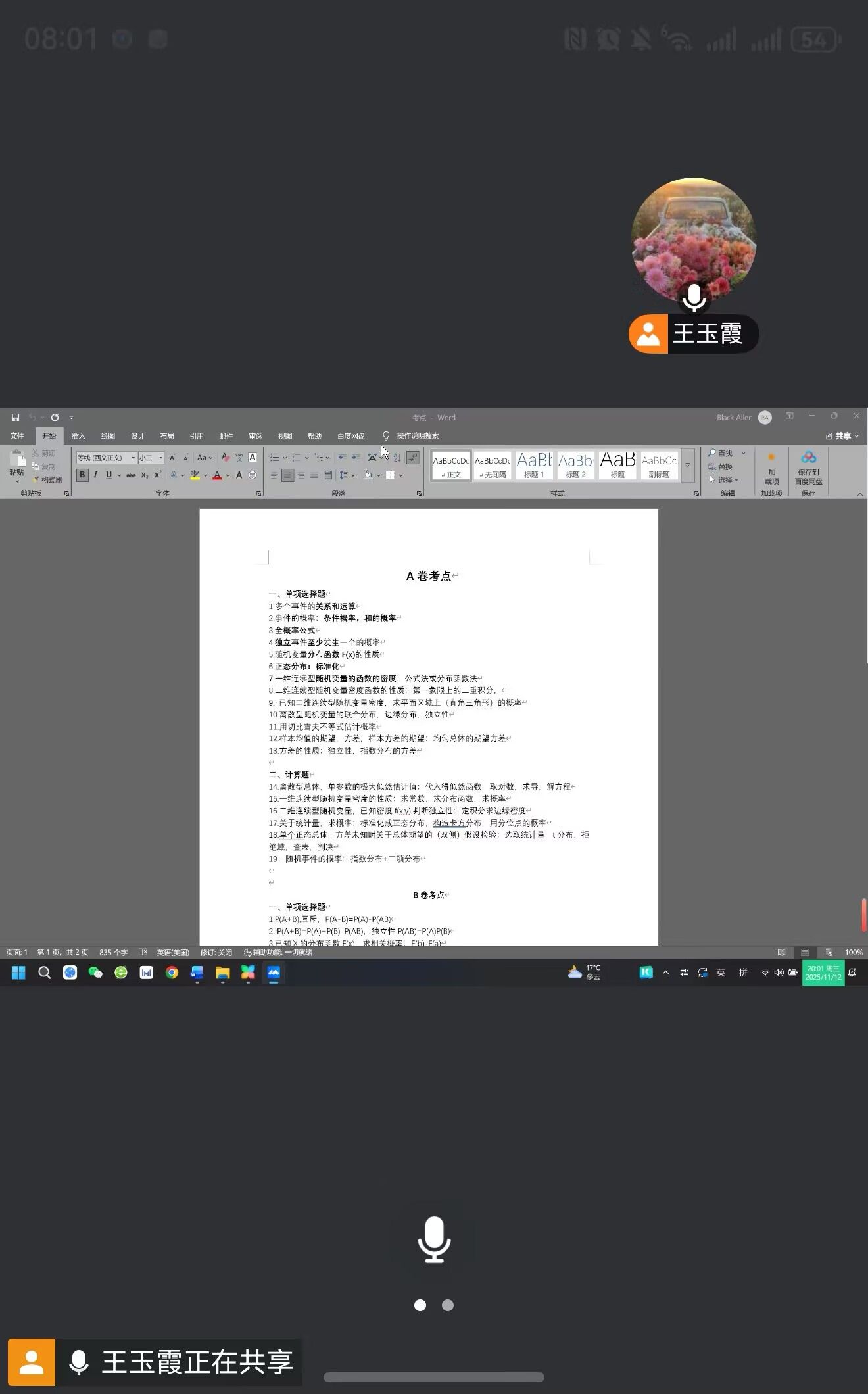Click the strikethrough text icon
The height and width of the screenshot is (1394, 868).
click(131, 475)
